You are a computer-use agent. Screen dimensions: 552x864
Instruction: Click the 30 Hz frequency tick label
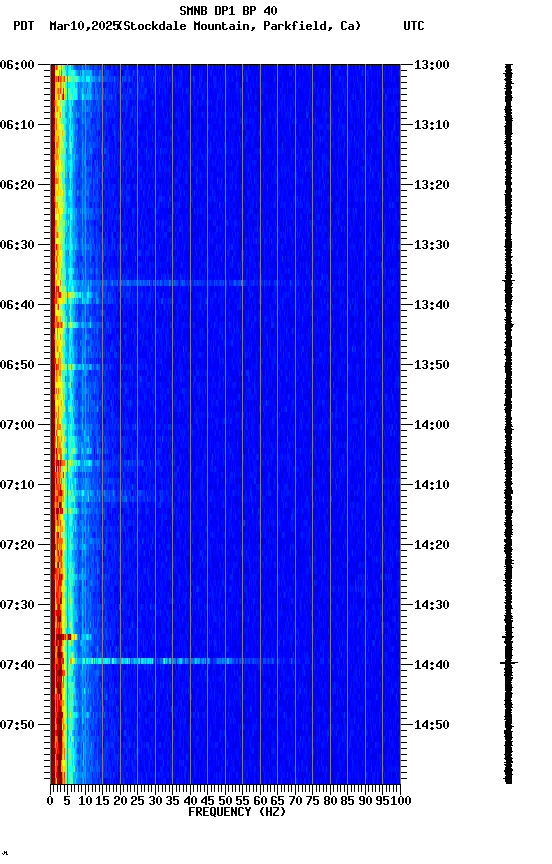(155, 801)
